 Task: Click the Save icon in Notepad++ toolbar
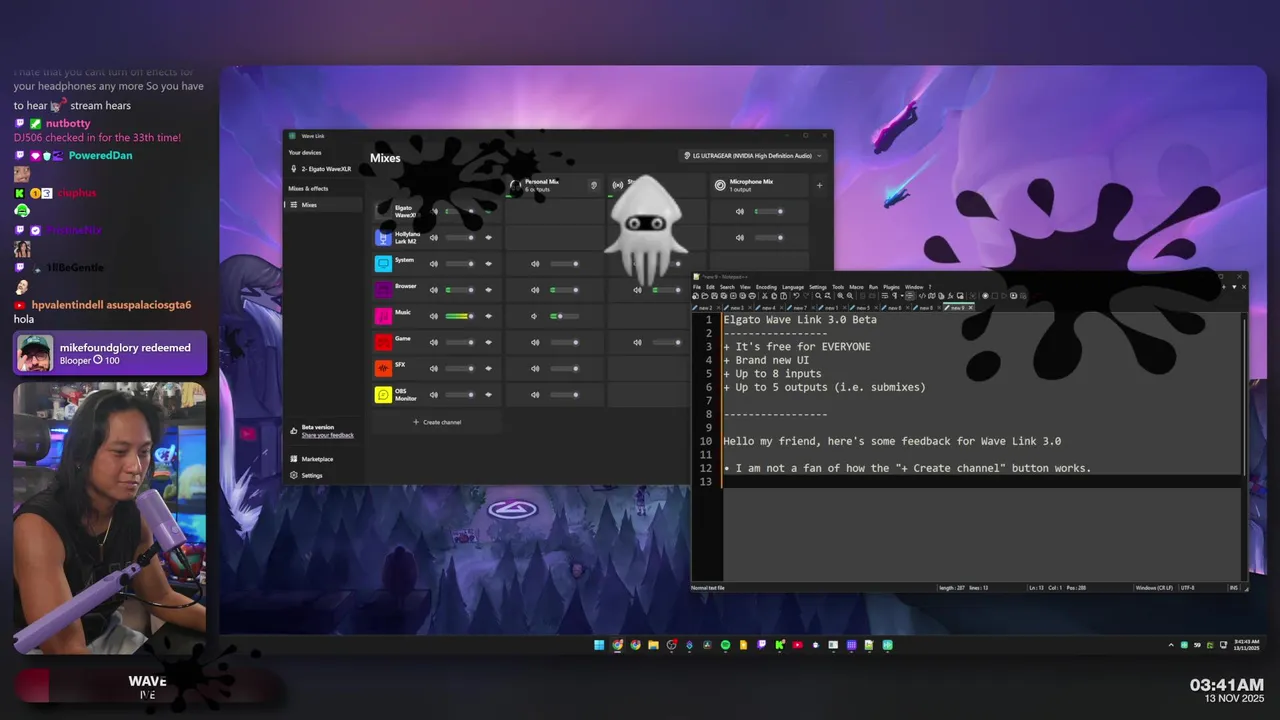click(714, 296)
